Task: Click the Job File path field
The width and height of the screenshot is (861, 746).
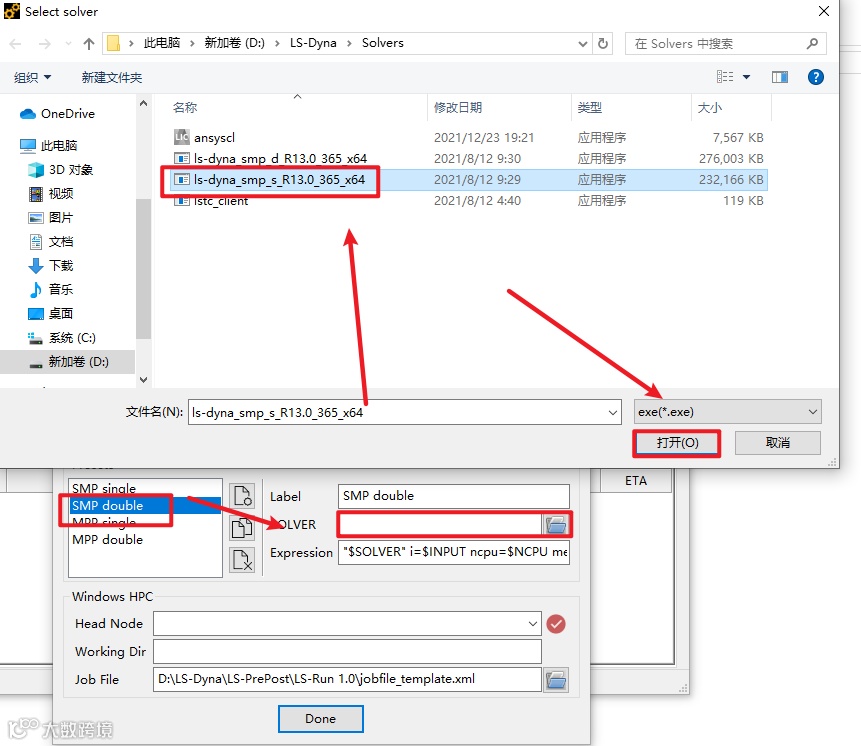Action: (347, 680)
